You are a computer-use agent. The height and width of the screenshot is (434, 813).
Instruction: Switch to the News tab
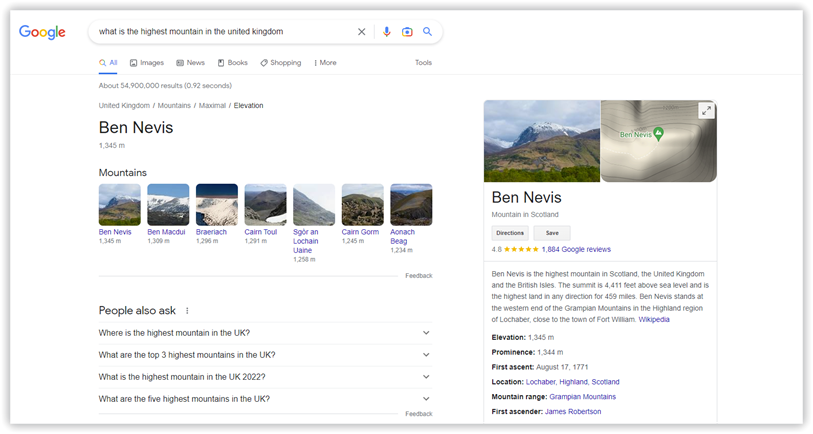[190, 63]
